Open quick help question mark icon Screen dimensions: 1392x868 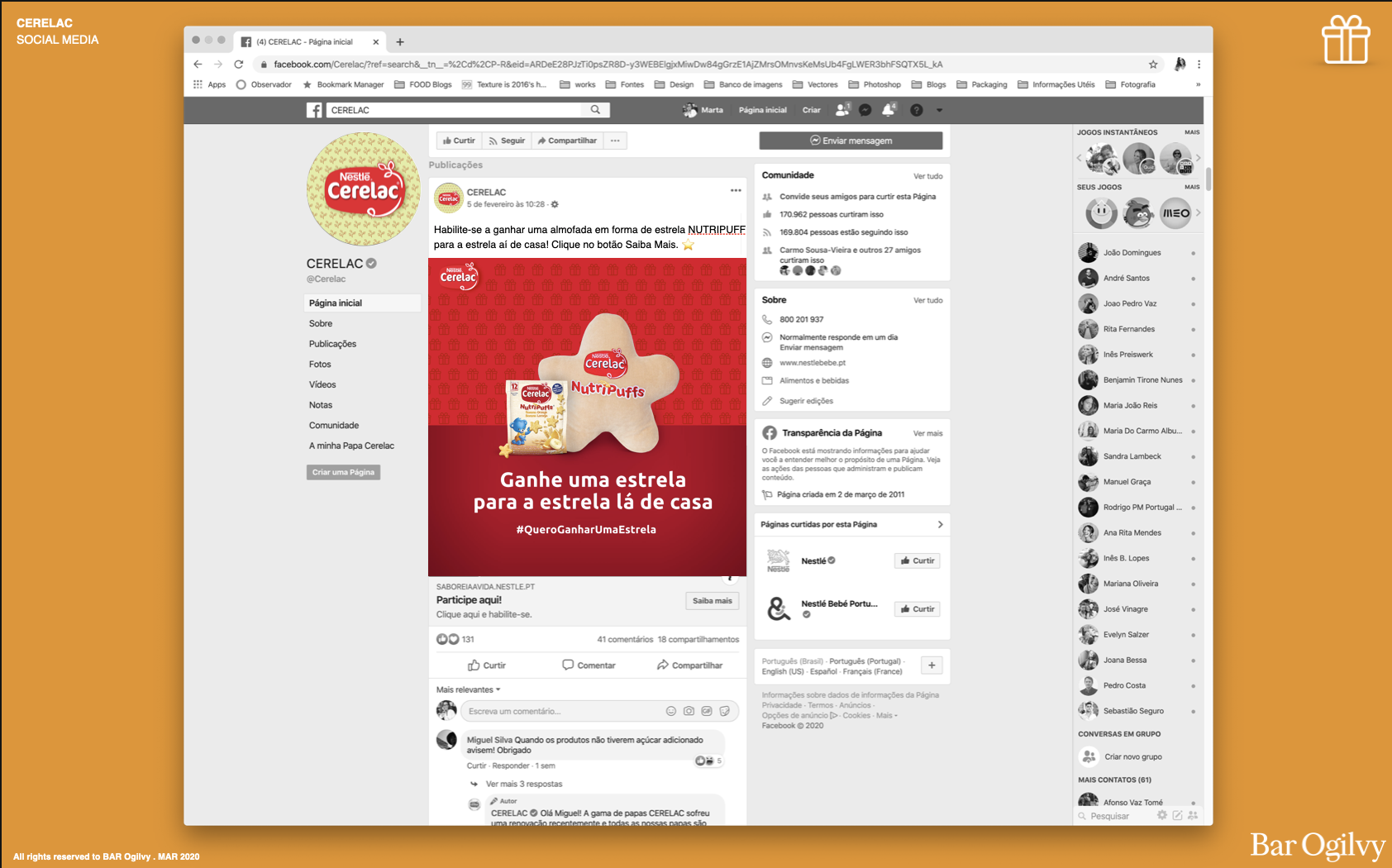click(x=916, y=110)
